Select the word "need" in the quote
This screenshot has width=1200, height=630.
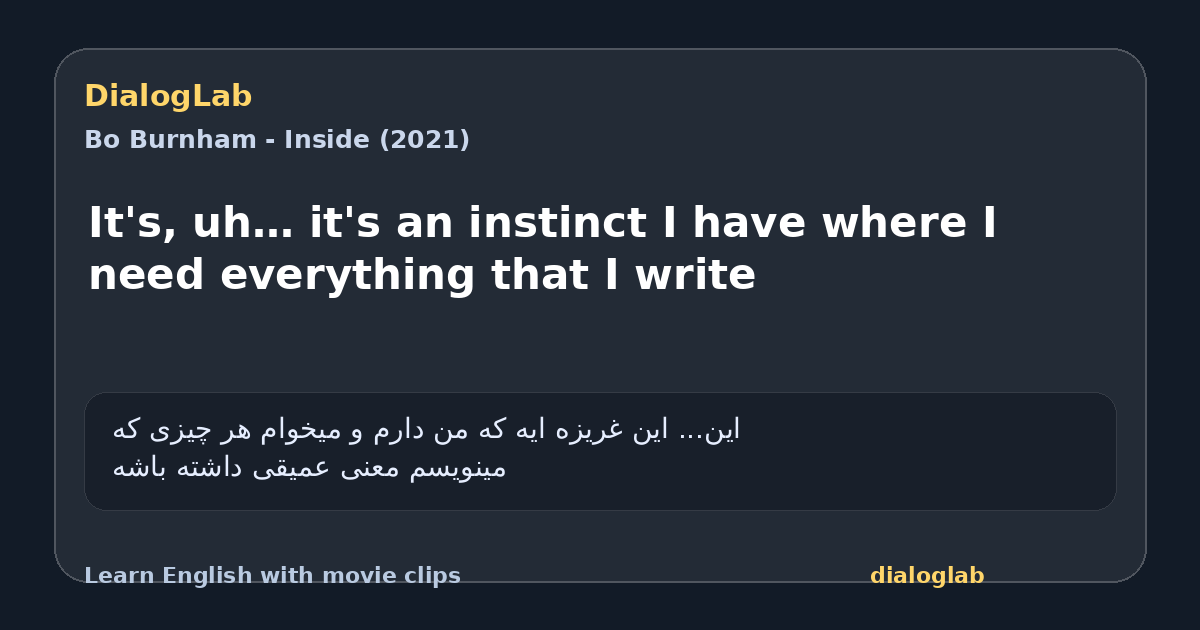click(147, 275)
